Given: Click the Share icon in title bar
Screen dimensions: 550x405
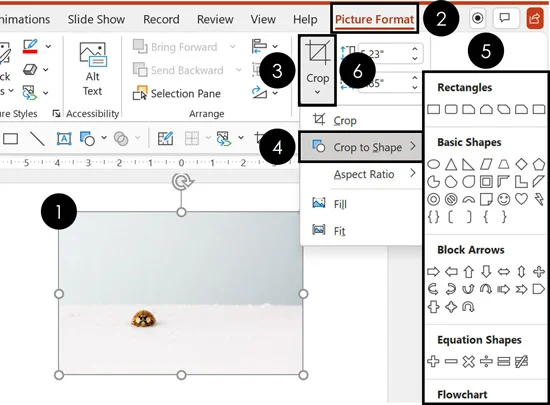Looking at the screenshot, I should (x=535, y=18).
